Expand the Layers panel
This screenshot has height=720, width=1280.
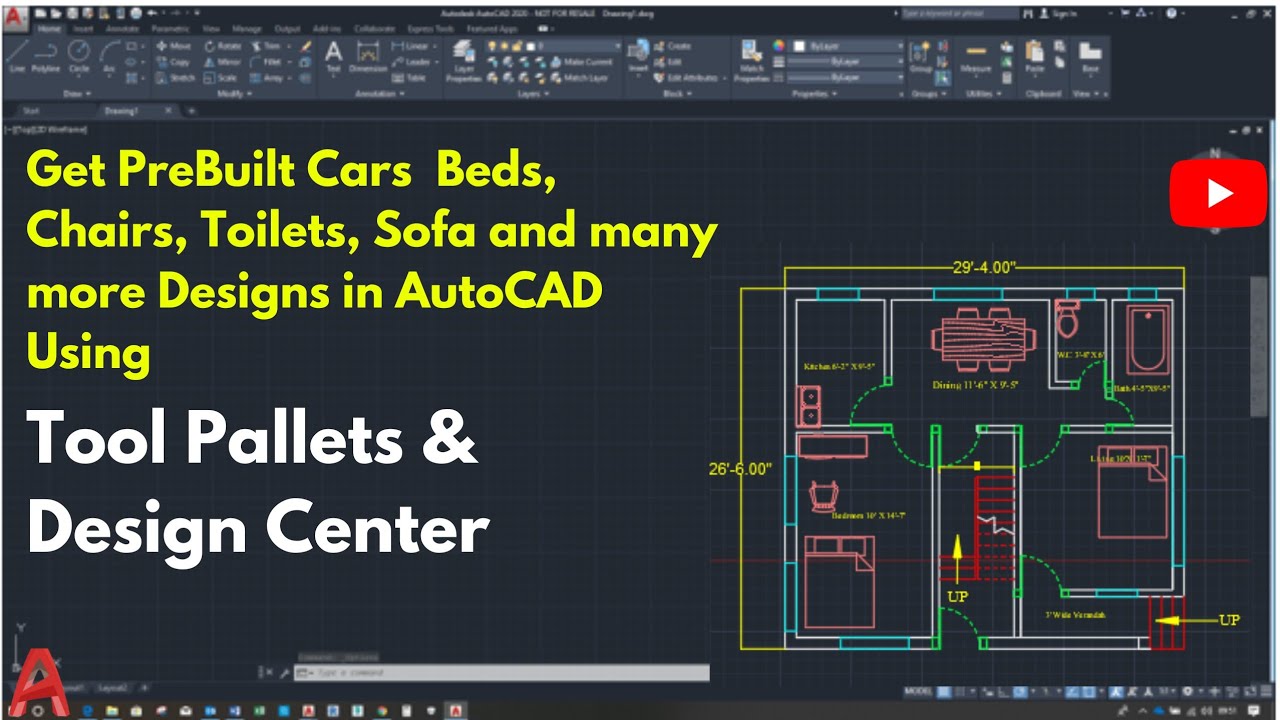[533, 93]
